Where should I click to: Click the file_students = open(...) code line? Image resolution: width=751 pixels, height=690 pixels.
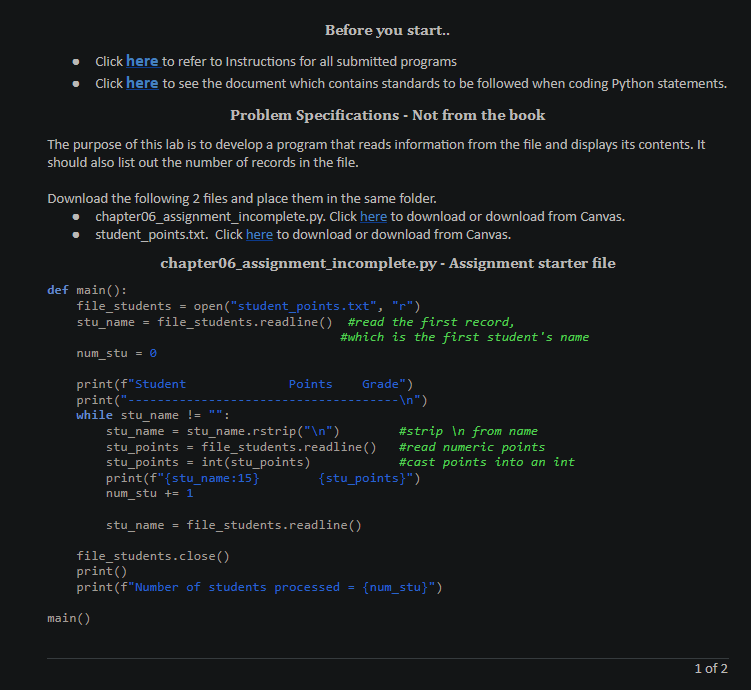tap(248, 306)
